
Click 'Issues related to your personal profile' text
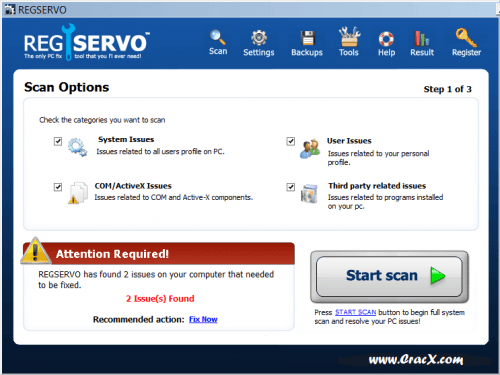pyautogui.click(x=378, y=158)
